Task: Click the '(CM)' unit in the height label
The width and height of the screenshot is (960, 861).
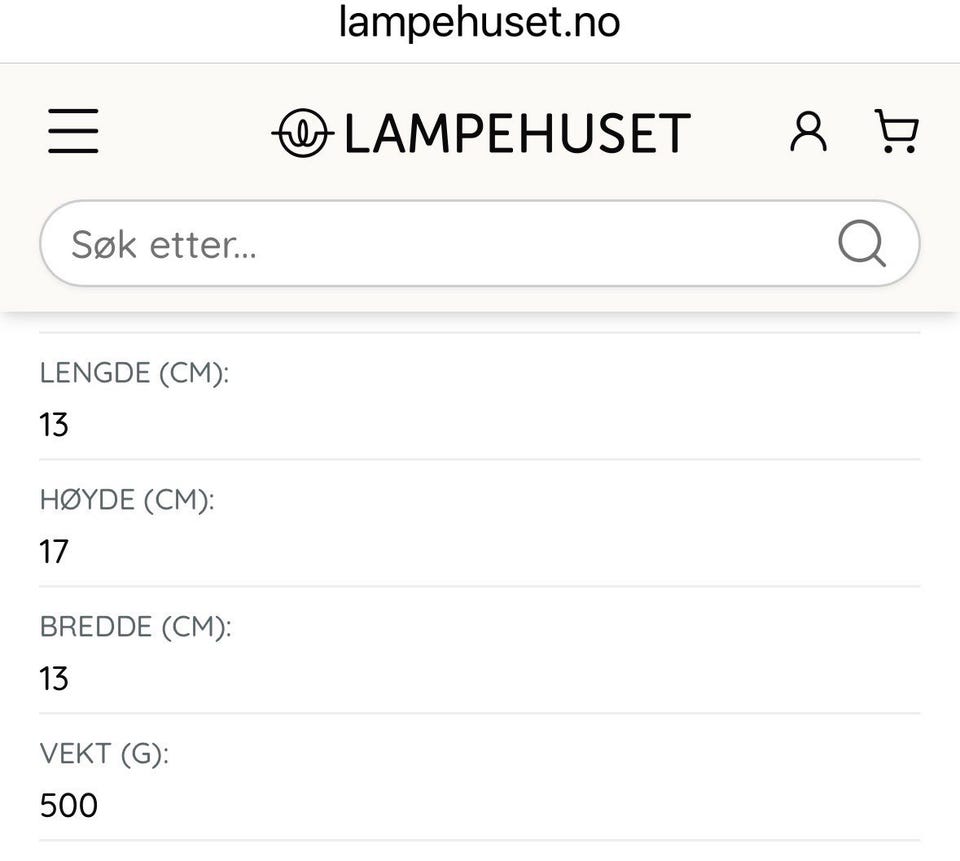Action: 178,500
